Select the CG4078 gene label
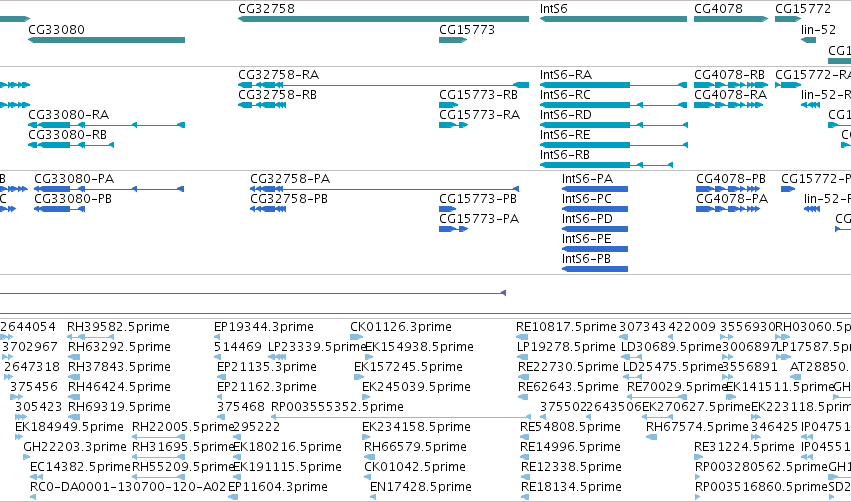 click(x=719, y=9)
